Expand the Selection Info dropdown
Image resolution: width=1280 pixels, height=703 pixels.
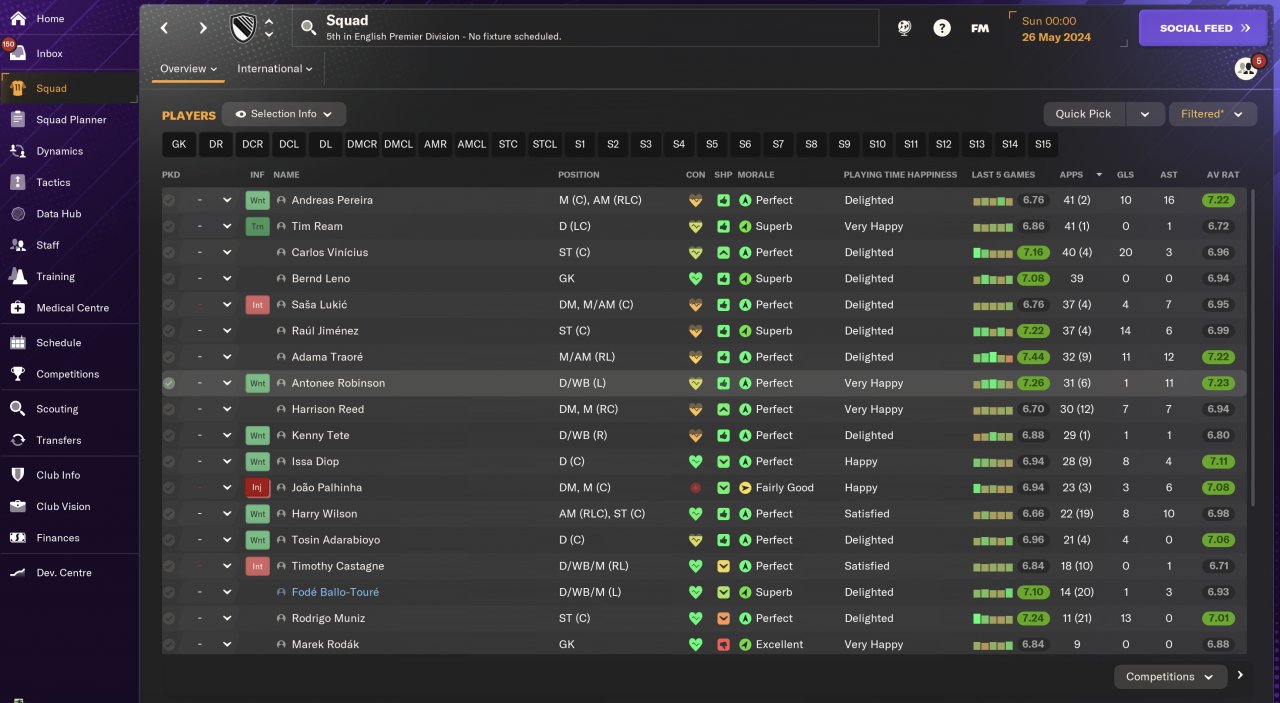coord(284,114)
